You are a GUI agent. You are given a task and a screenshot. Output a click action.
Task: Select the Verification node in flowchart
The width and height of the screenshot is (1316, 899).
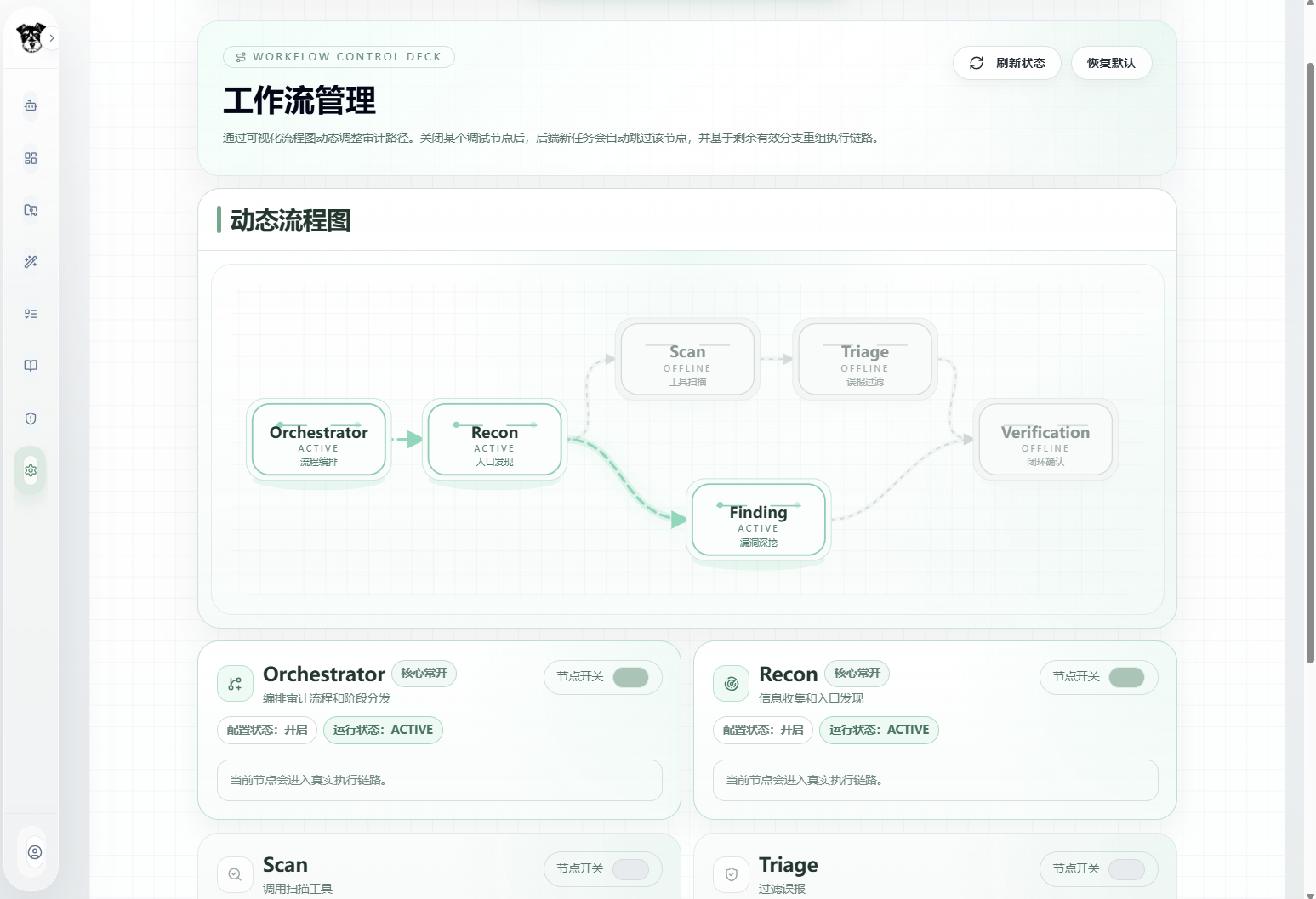1045,440
